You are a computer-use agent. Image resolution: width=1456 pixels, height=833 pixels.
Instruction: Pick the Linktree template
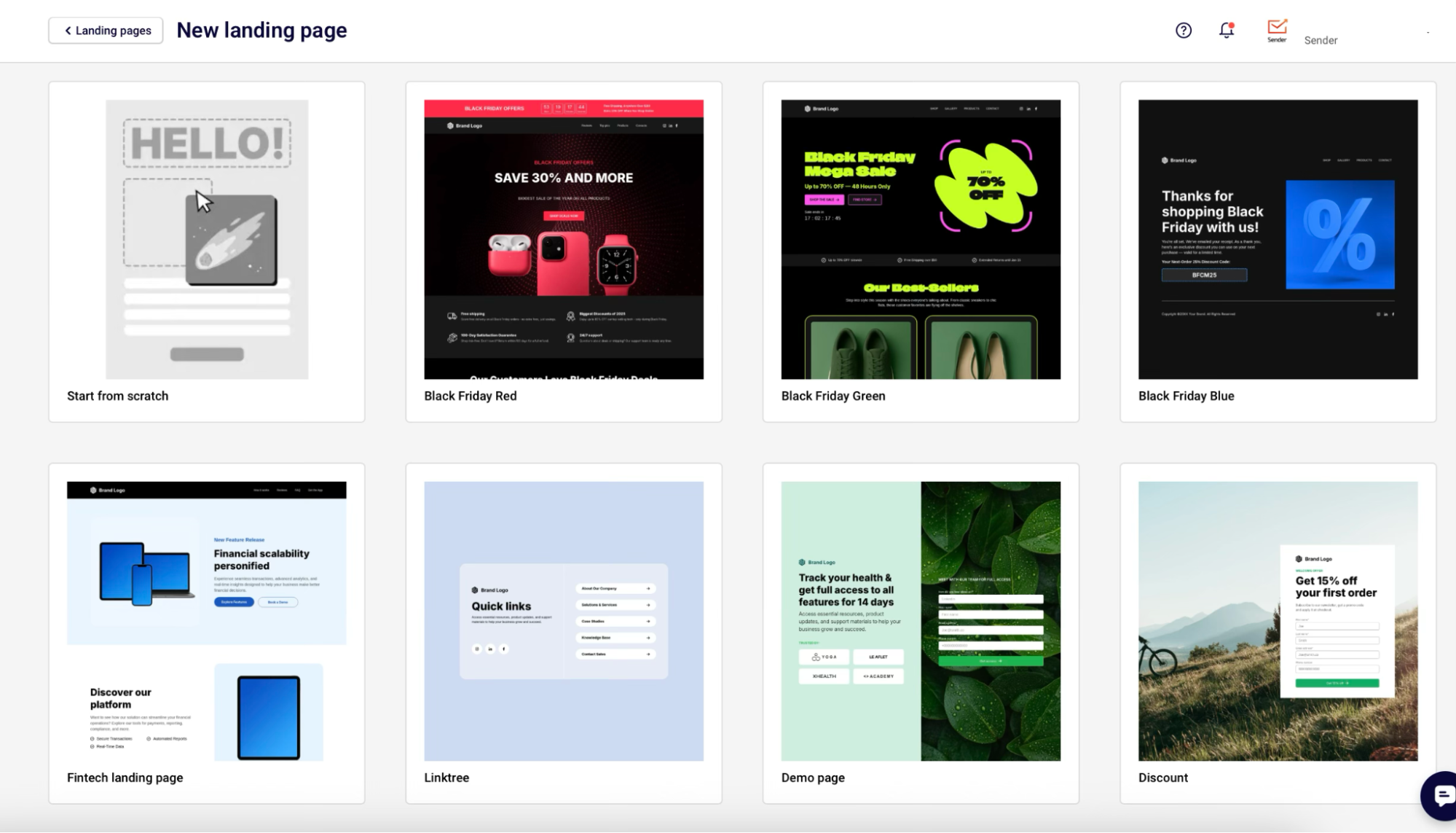[x=563, y=619]
